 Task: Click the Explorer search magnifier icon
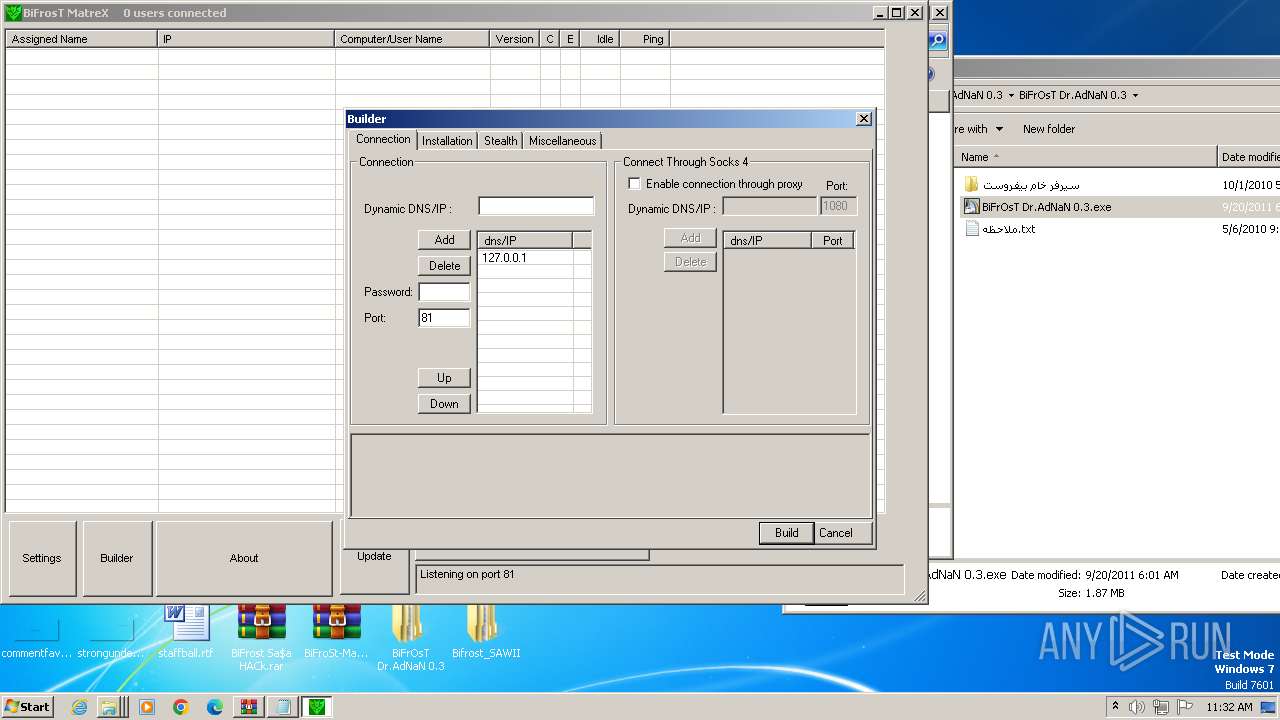coord(938,41)
